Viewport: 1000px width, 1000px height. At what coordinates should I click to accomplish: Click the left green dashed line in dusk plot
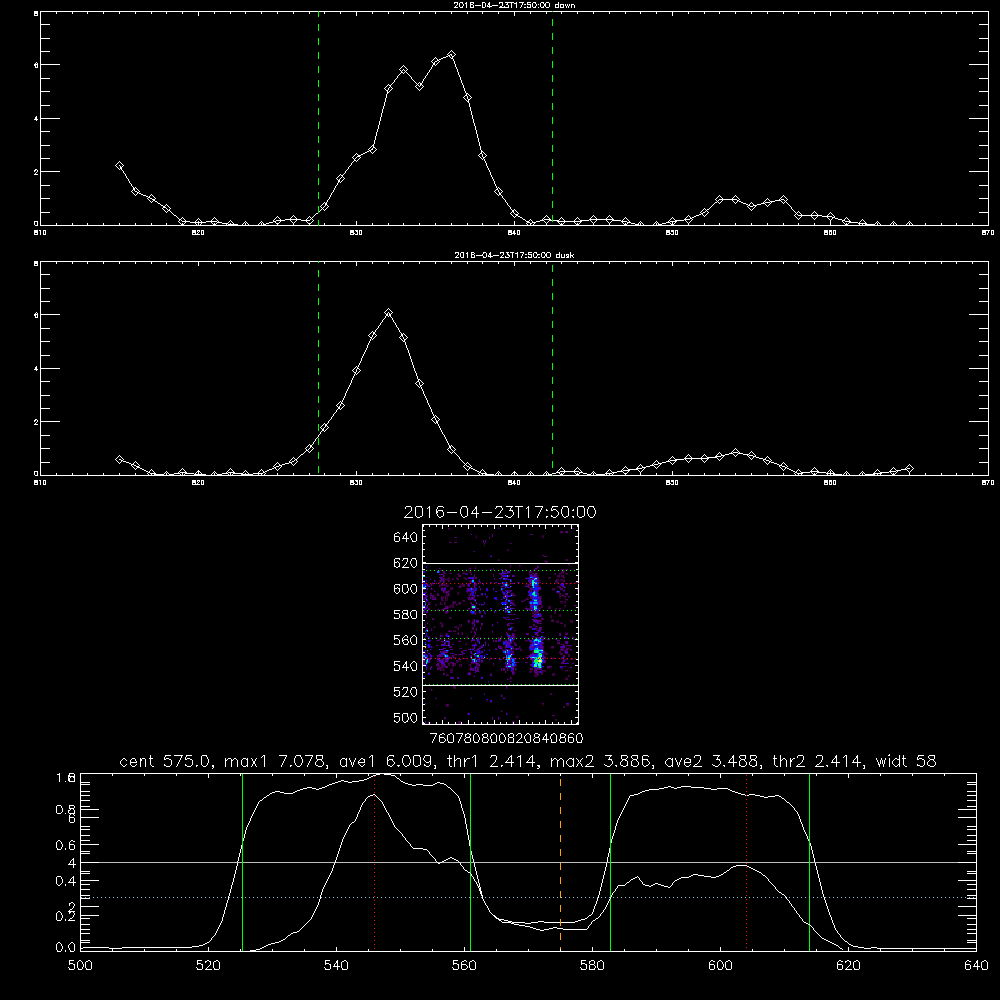(x=318, y=369)
